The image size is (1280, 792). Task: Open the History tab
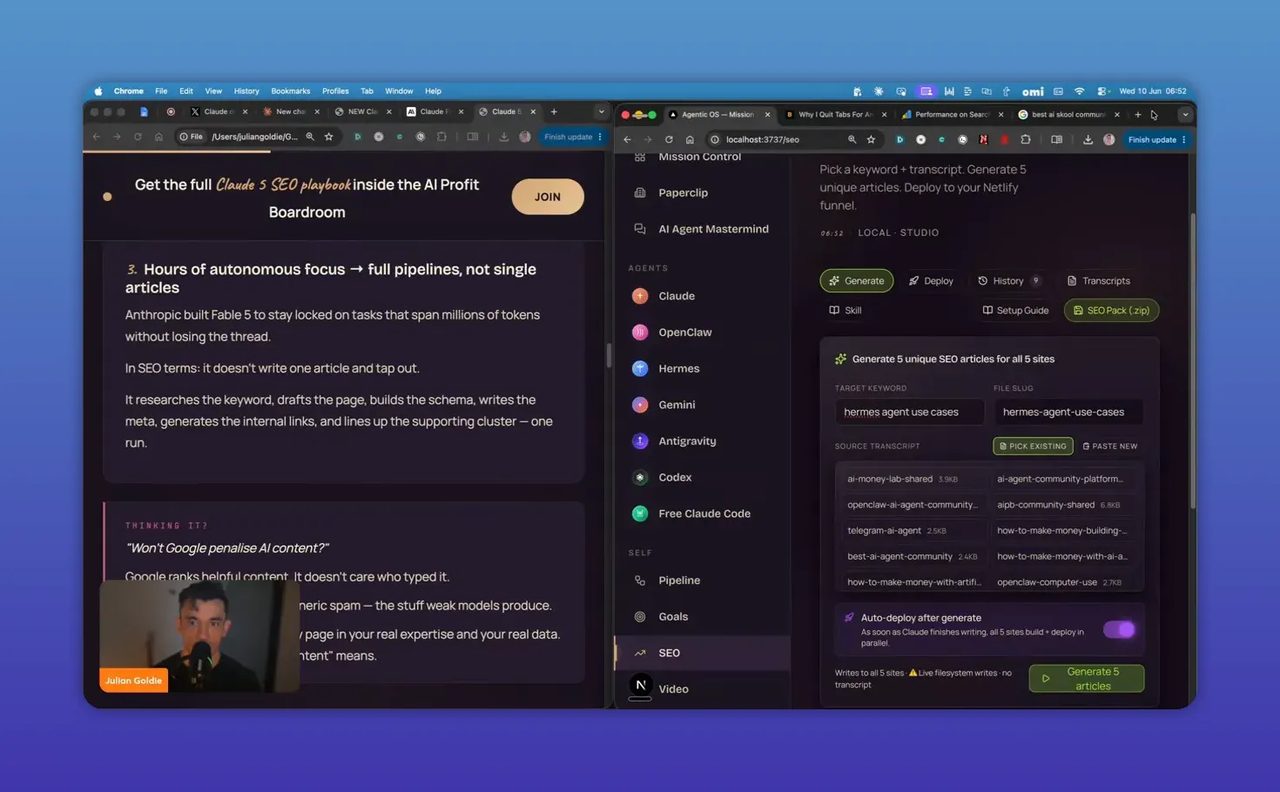click(x=1009, y=281)
